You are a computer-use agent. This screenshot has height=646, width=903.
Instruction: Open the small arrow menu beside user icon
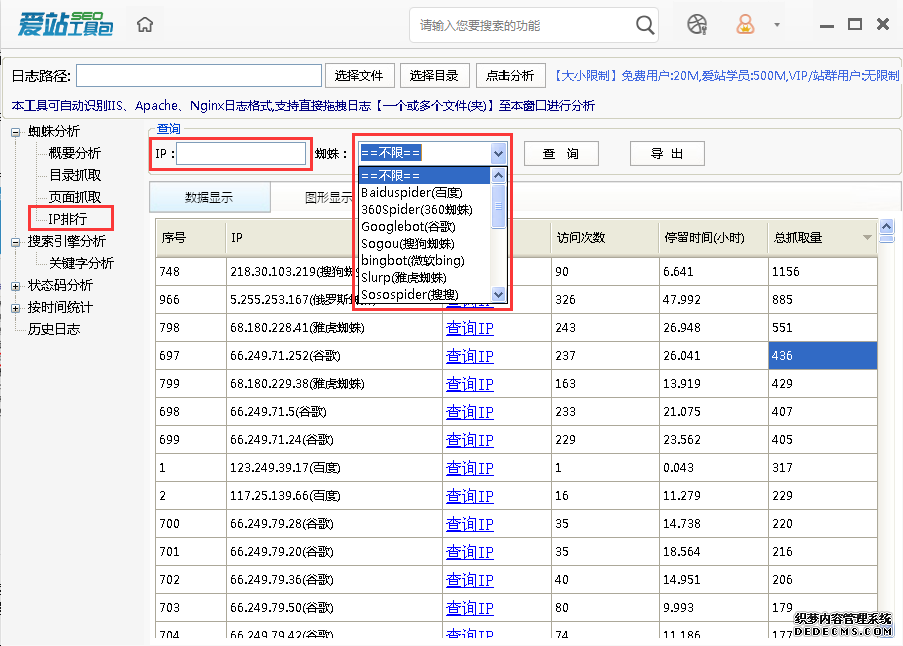point(777,25)
